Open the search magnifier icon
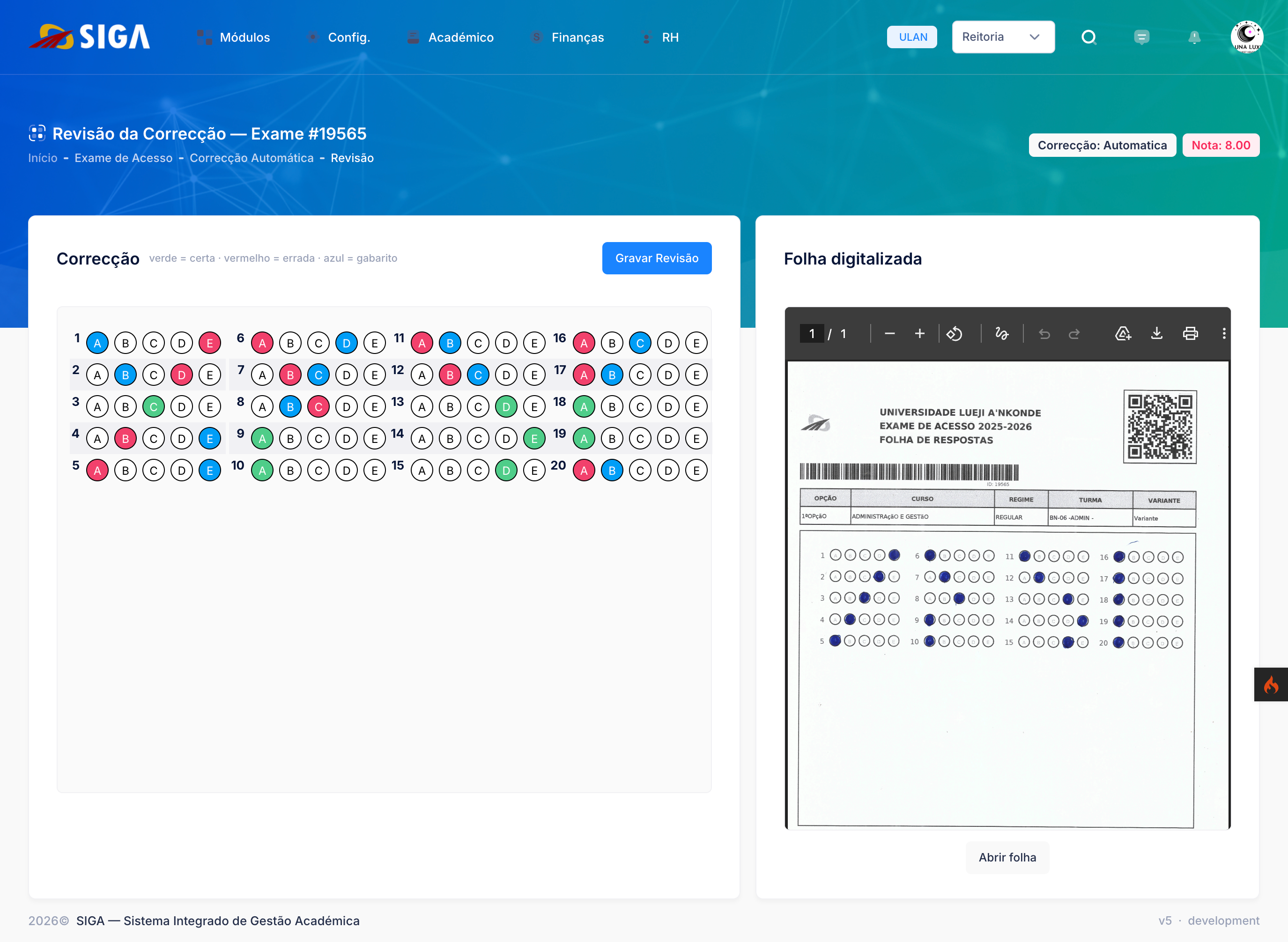Image resolution: width=1288 pixels, height=942 pixels. pyautogui.click(x=1089, y=37)
